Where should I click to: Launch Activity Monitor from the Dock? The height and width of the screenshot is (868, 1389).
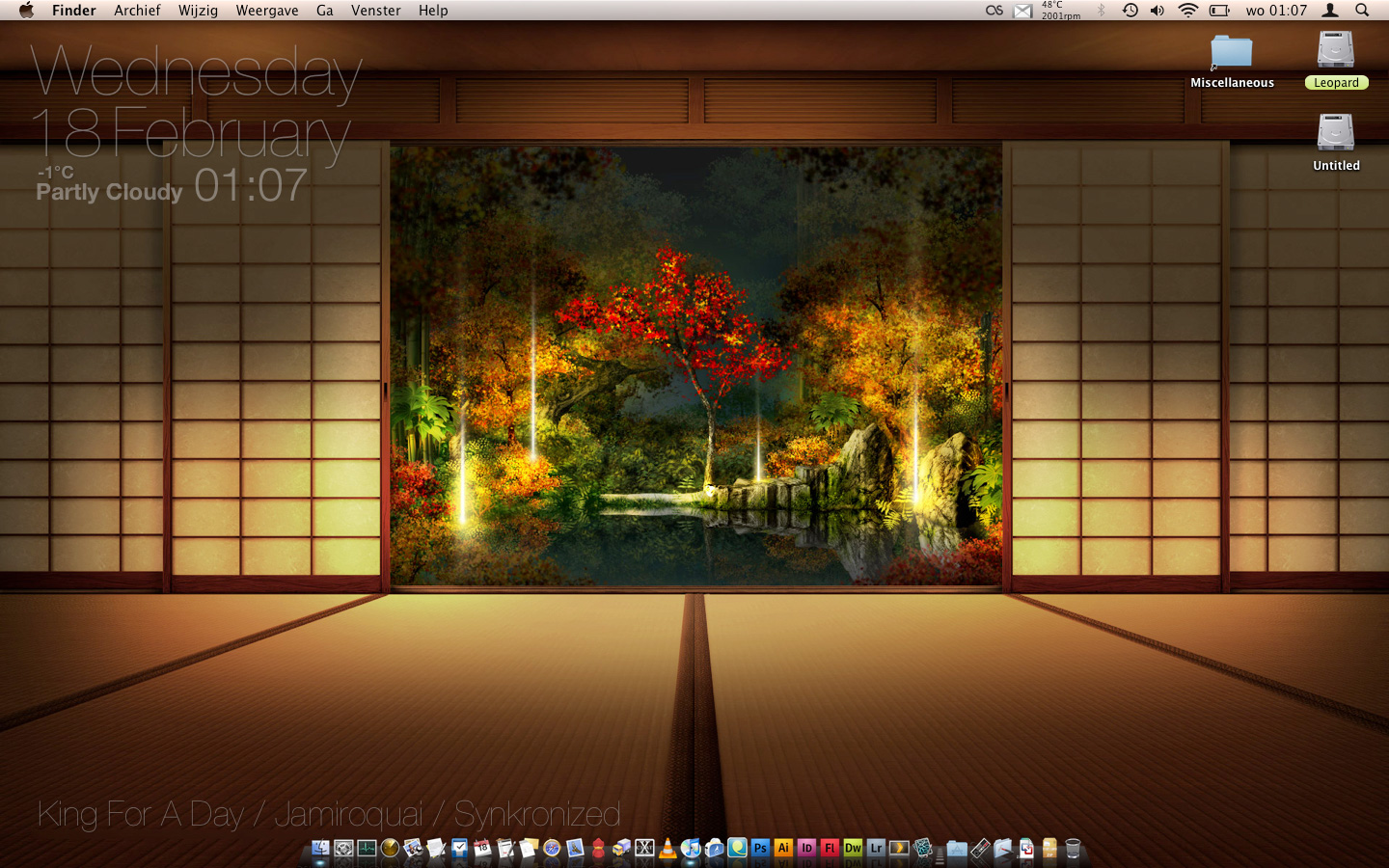(368, 849)
